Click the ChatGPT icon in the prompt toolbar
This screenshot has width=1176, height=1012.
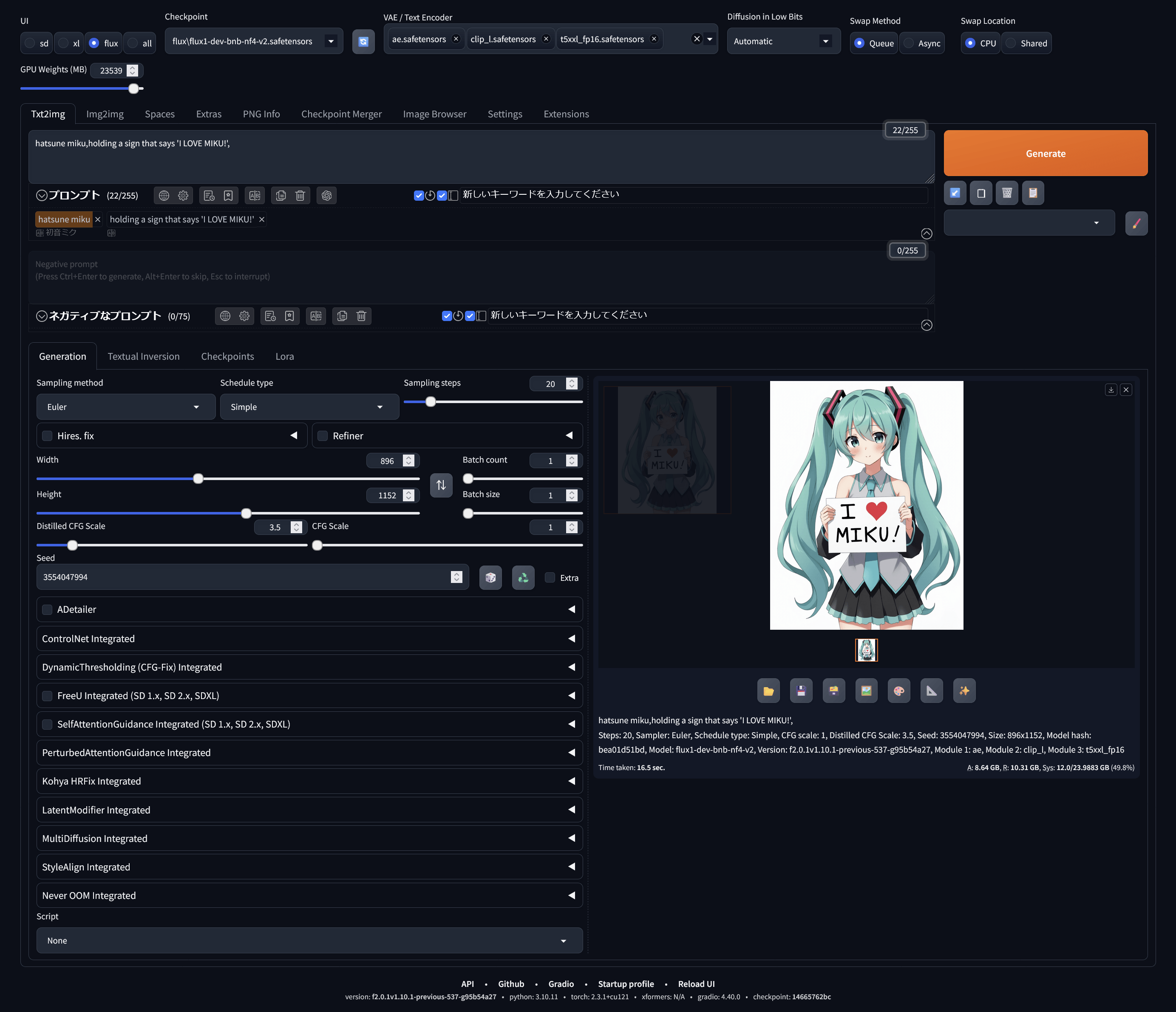[x=326, y=195]
